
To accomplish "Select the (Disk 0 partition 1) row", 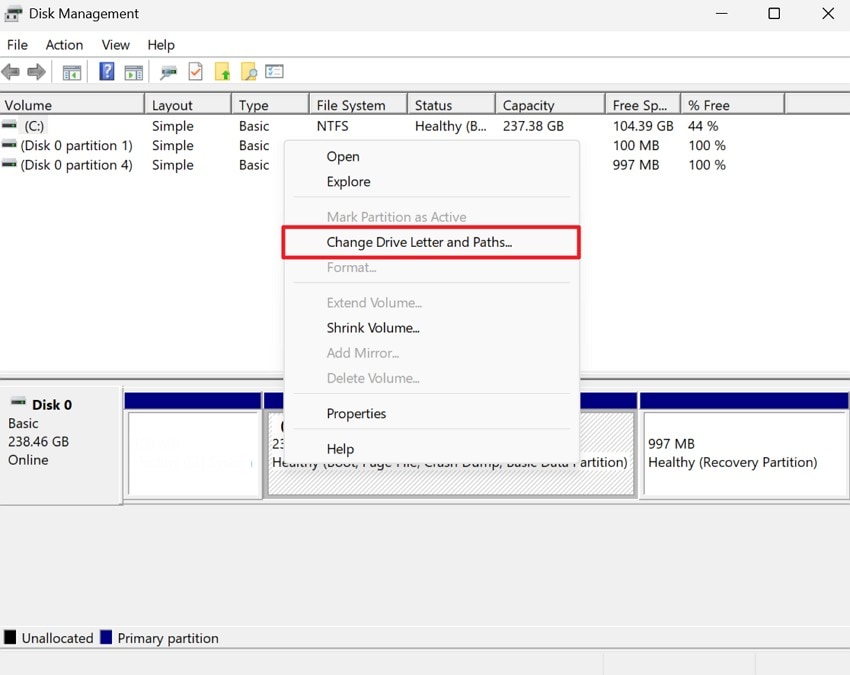I will pos(76,145).
